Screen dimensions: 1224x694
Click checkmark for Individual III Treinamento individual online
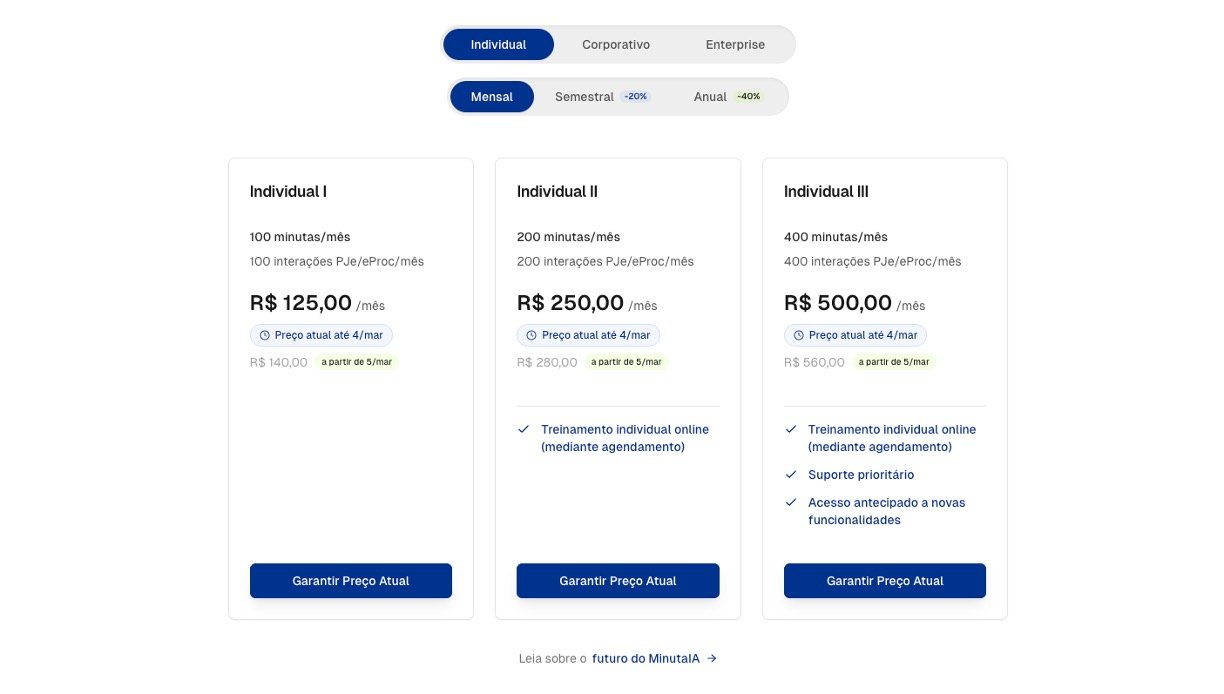click(791, 430)
